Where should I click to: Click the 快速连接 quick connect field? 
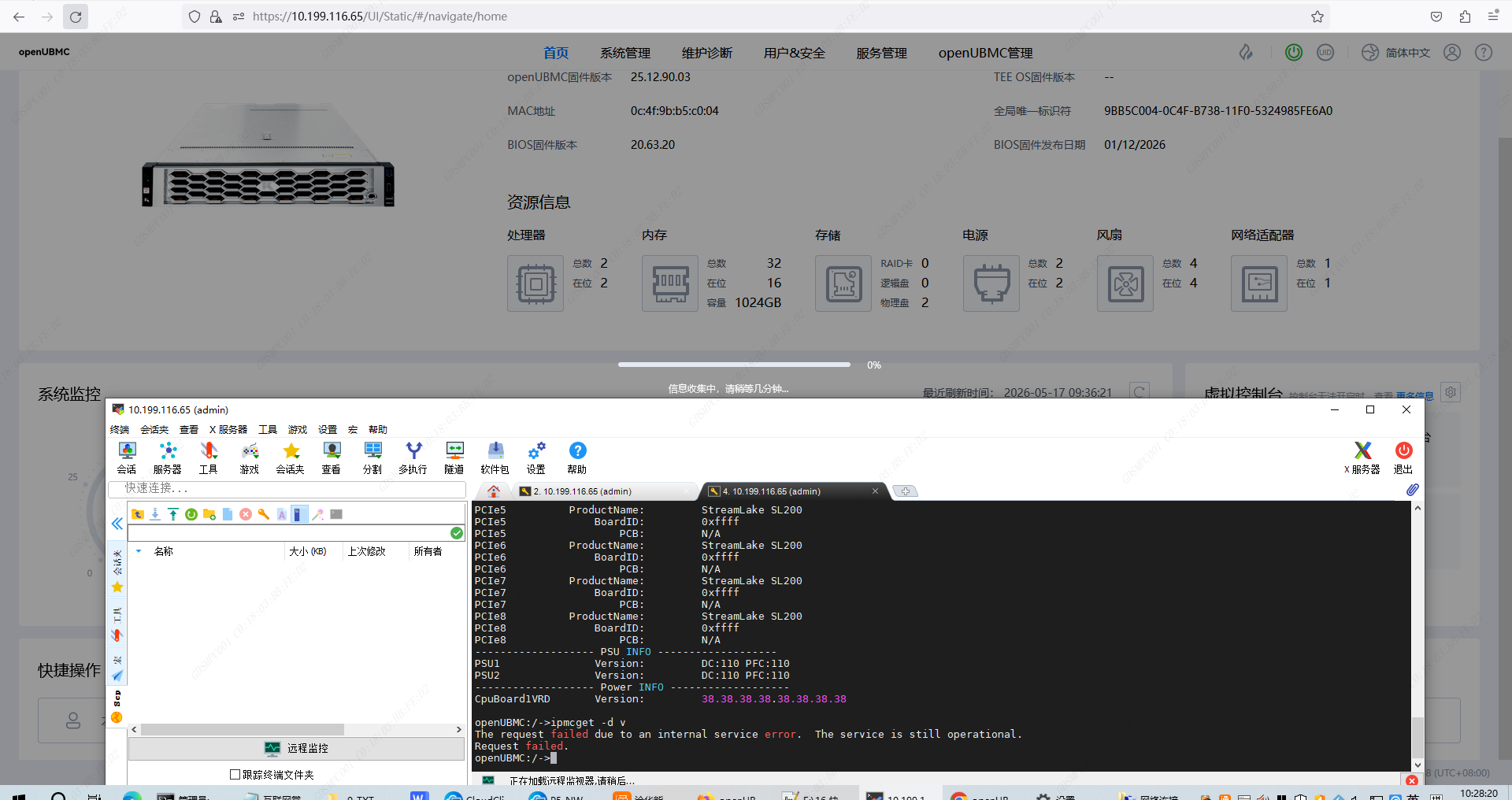287,488
